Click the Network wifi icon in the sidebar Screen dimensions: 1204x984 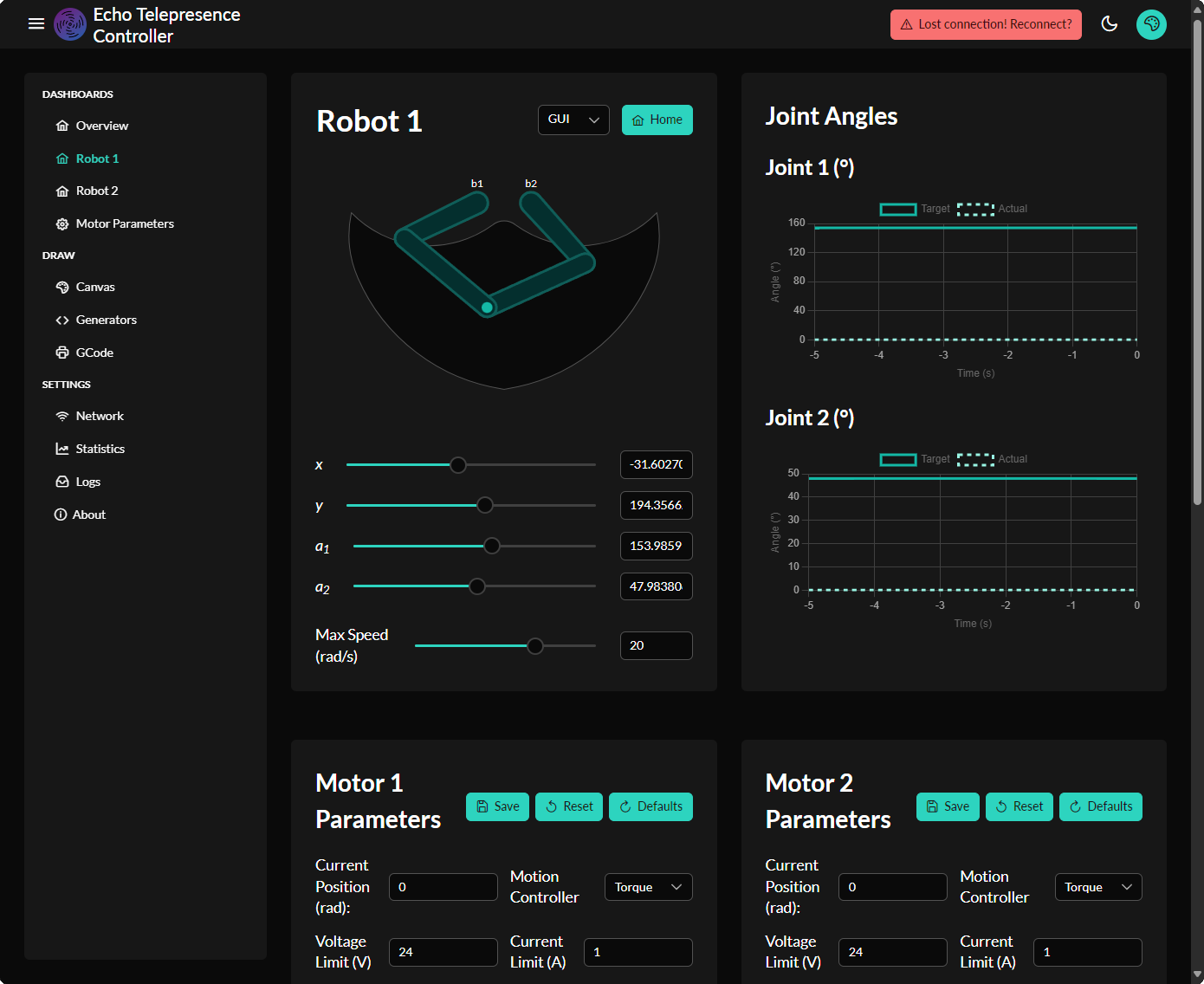tap(62, 417)
